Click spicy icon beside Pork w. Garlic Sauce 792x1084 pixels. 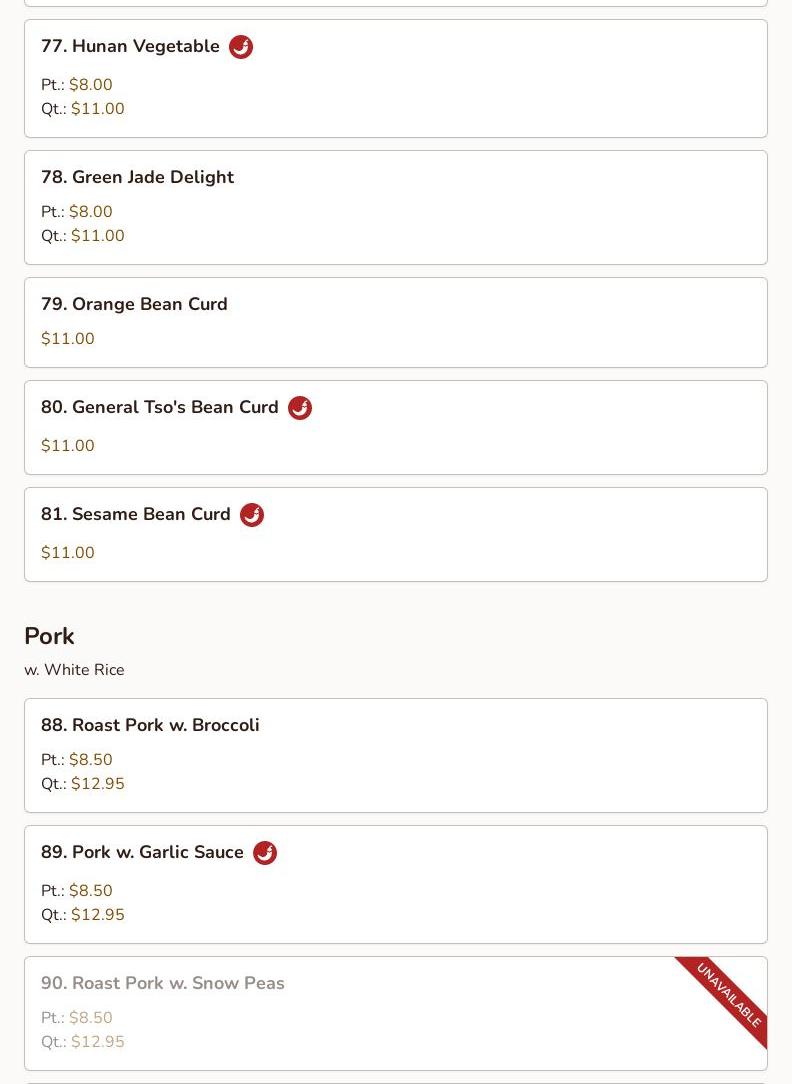tap(265, 853)
